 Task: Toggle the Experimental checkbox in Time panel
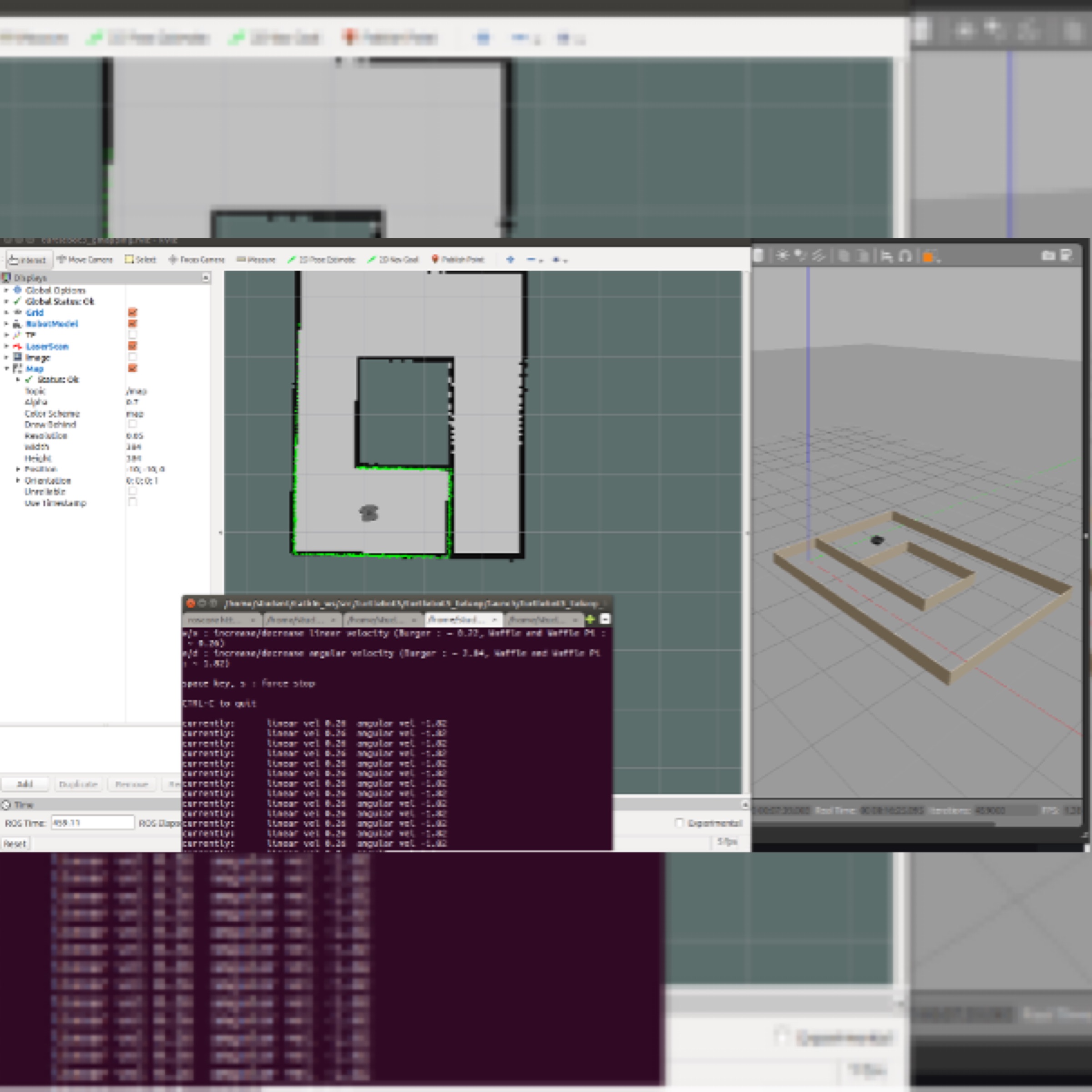tap(680, 823)
